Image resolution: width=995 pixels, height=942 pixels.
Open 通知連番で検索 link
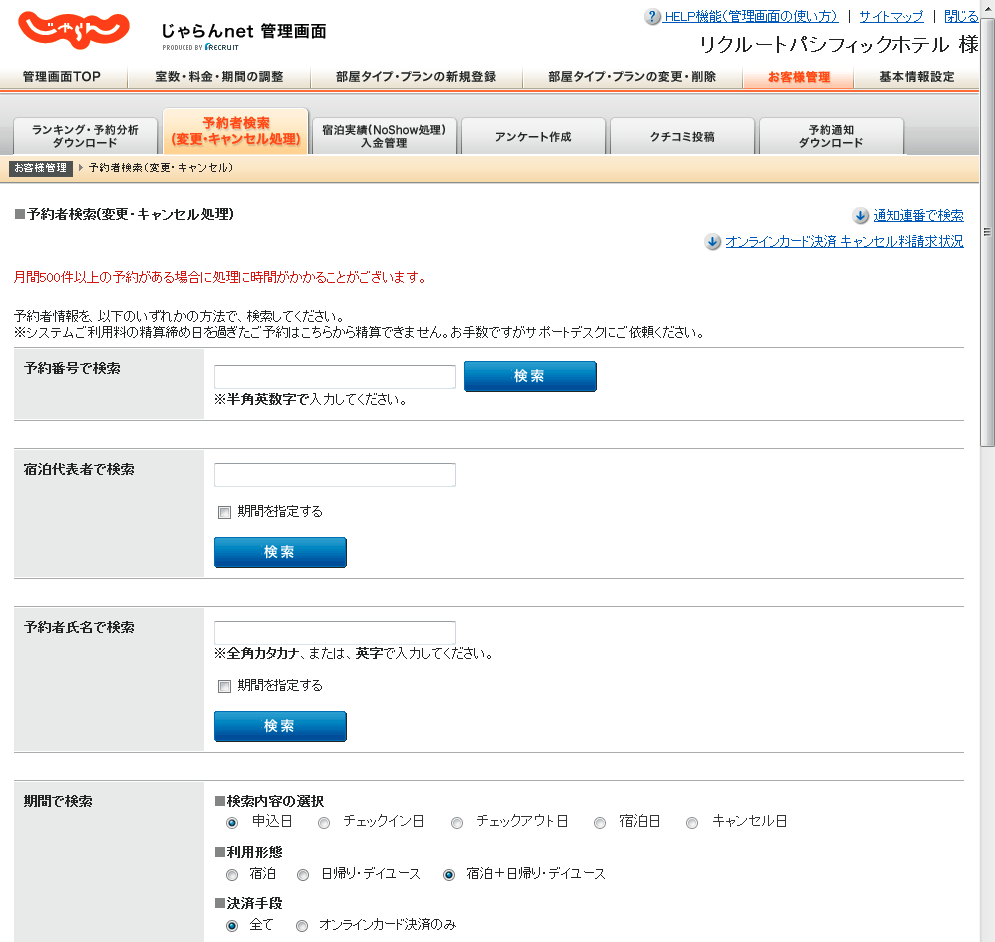pyautogui.click(x=918, y=216)
